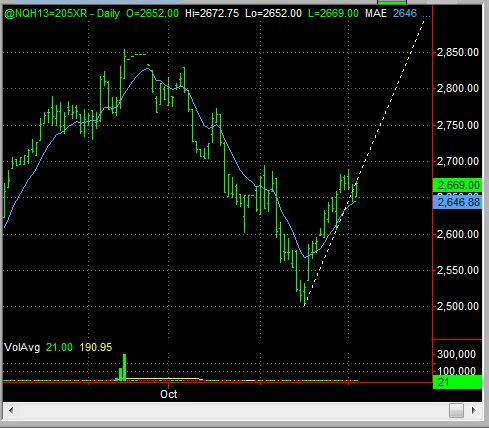Click the tallest green volume bar
This screenshot has width=489, height=428.
click(x=124, y=367)
